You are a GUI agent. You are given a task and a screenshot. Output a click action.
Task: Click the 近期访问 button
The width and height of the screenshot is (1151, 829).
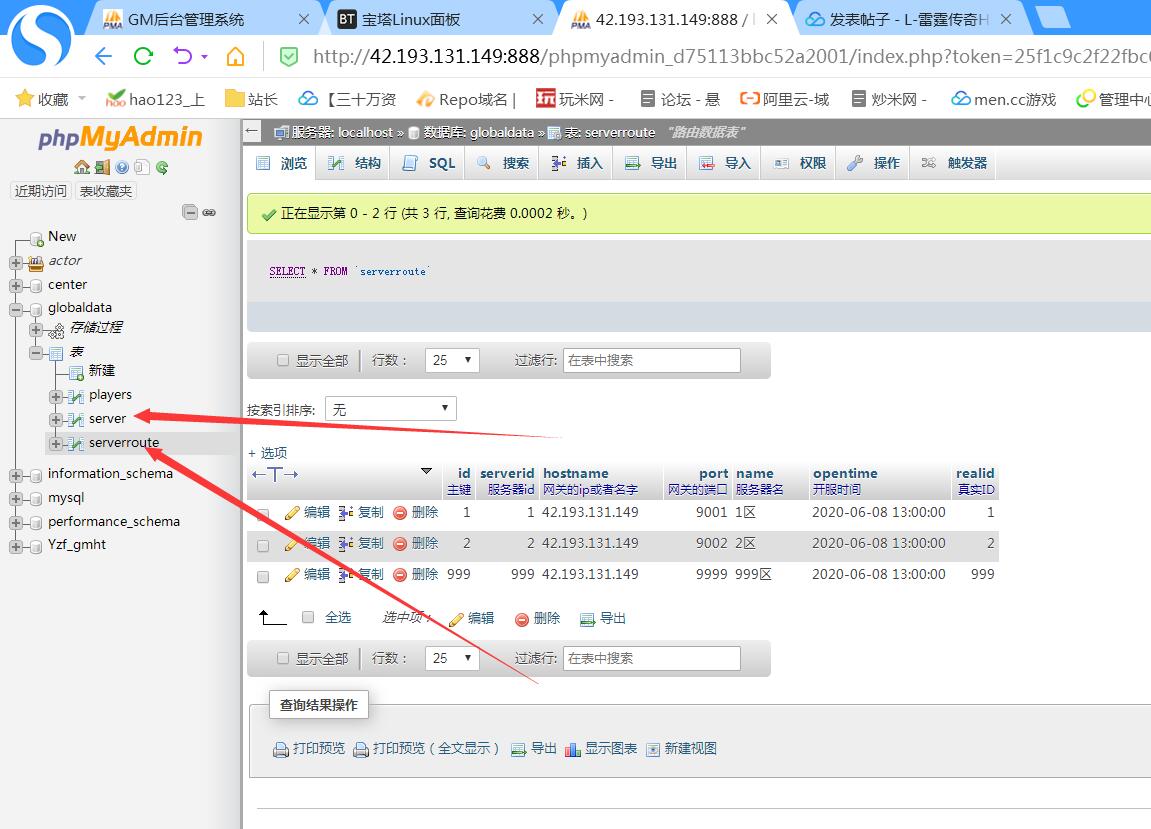(x=41, y=191)
